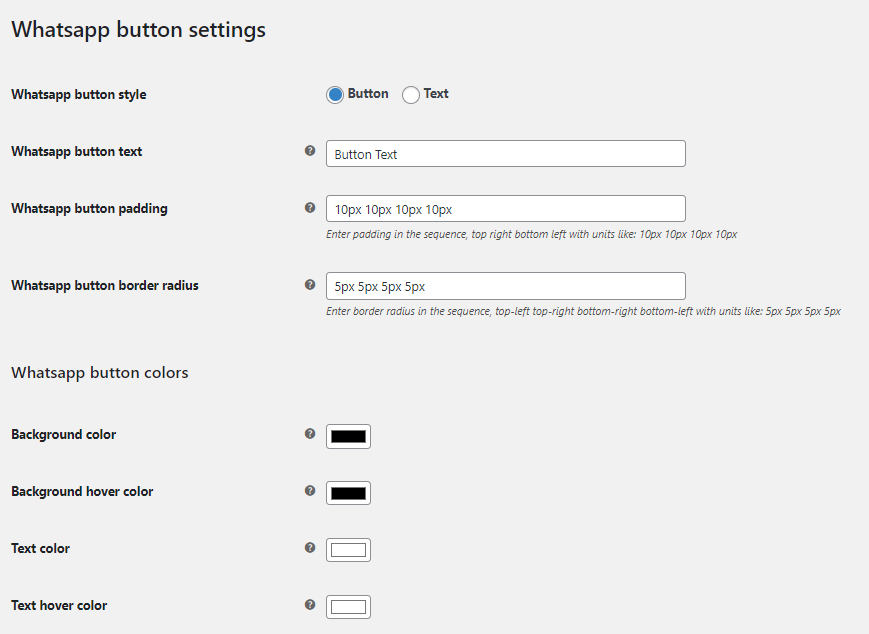Click the Whatsapp button padding input field
869x634 pixels.
pos(505,209)
